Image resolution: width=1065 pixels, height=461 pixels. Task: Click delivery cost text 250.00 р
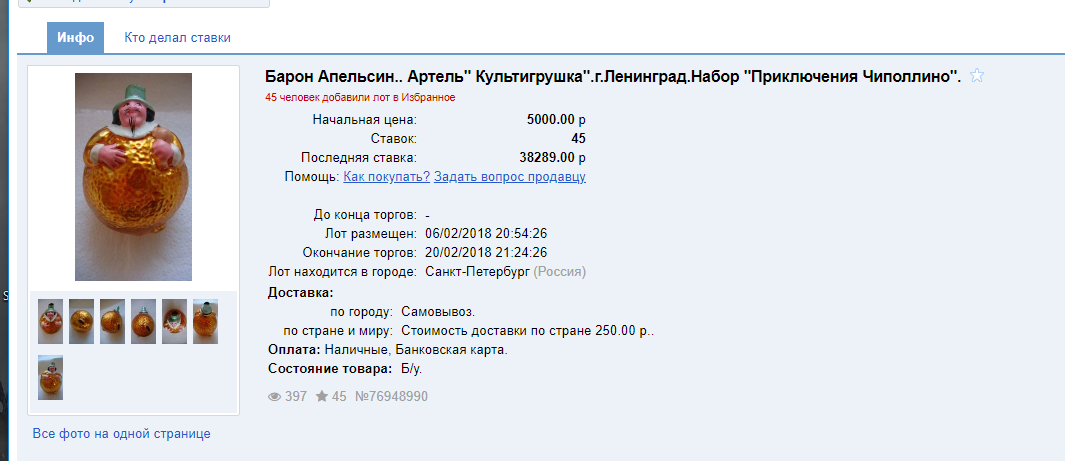click(x=528, y=331)
